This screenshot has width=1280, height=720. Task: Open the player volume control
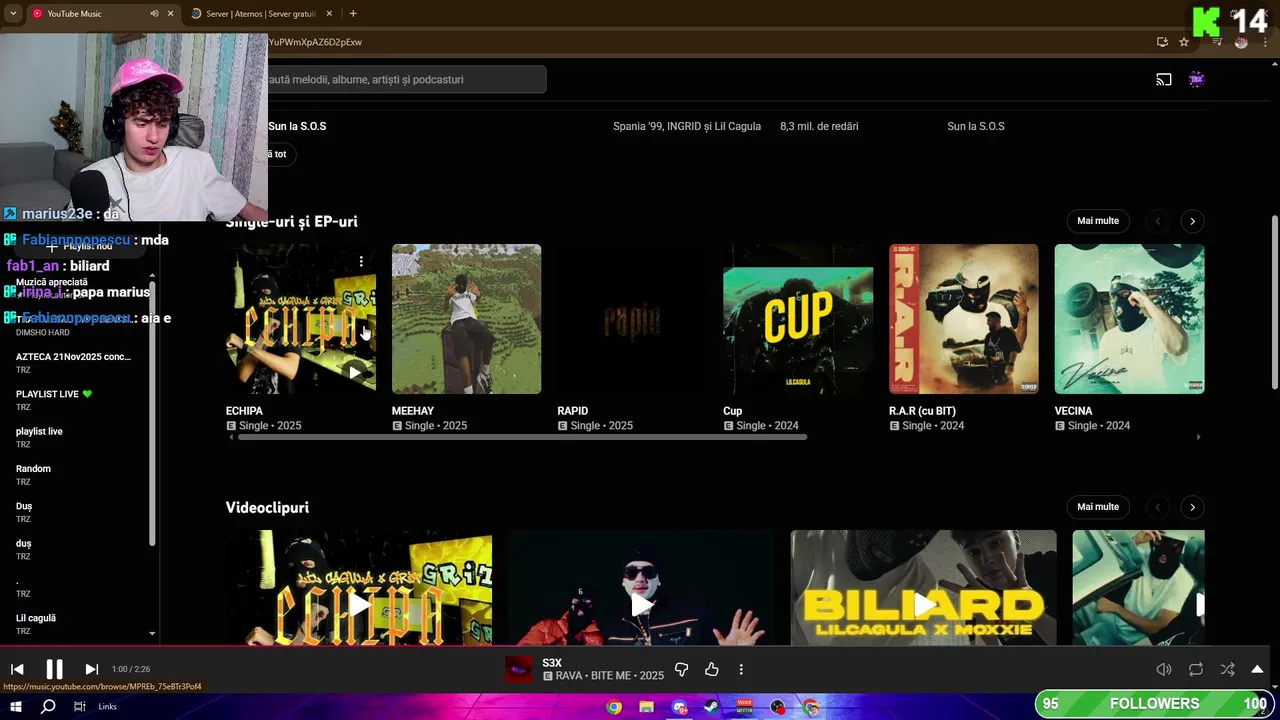[x=1164, y=669]
